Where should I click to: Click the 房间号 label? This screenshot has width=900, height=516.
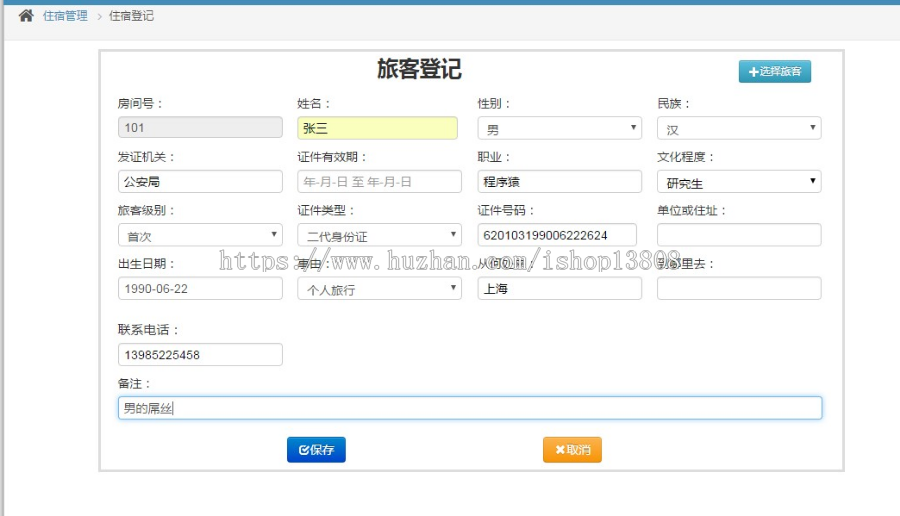pos(140,104)
